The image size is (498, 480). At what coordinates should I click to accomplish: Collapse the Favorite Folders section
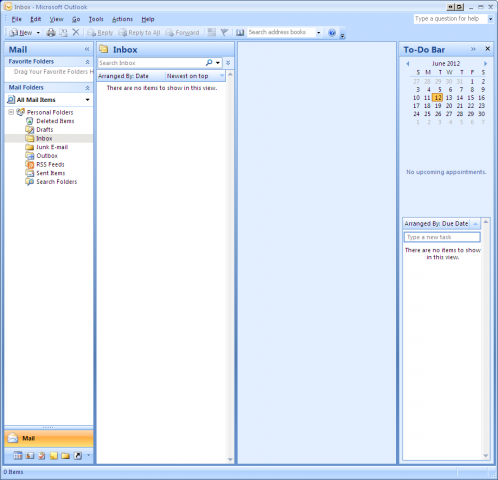[87, 62]
